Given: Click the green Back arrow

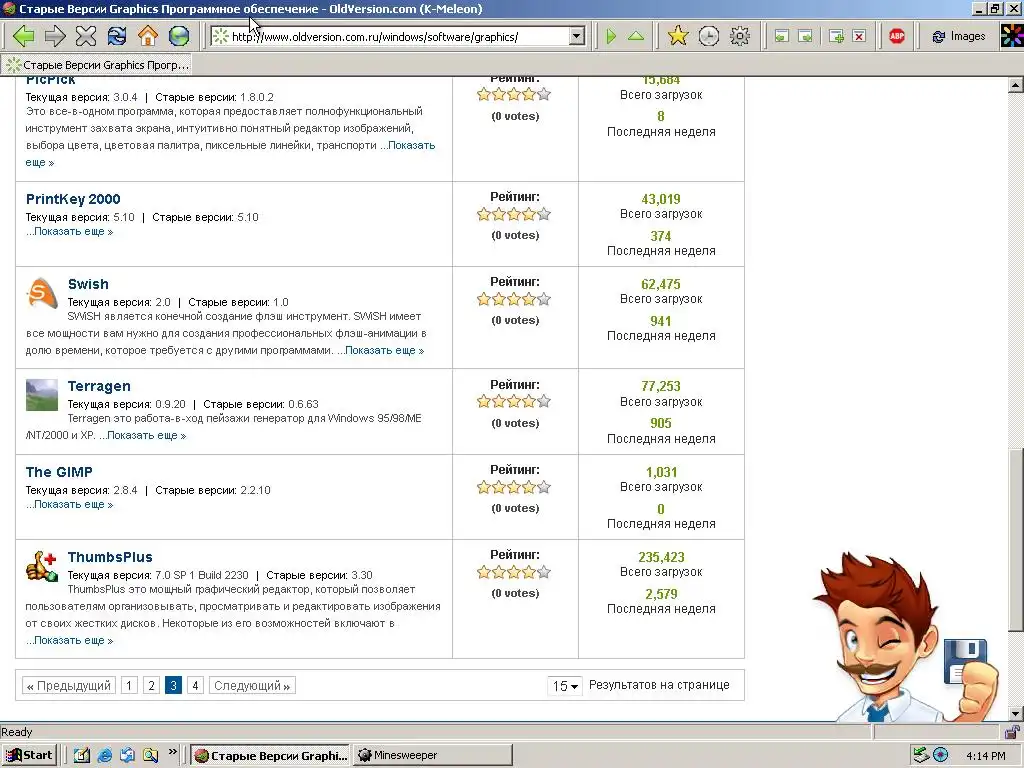Looking at the screenshot, I should click(24, 36).
